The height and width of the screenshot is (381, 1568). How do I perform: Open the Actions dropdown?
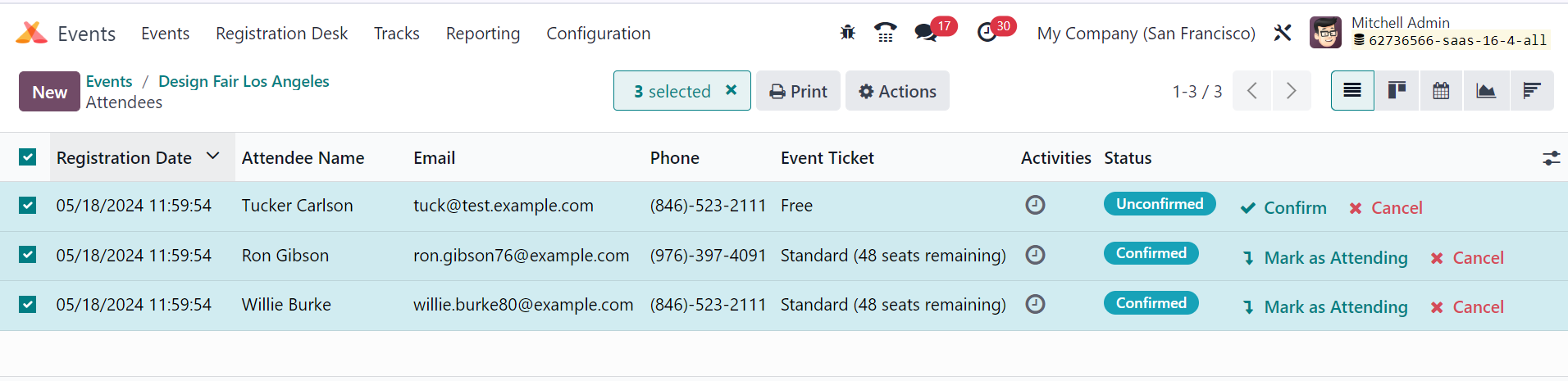point(897,91)
